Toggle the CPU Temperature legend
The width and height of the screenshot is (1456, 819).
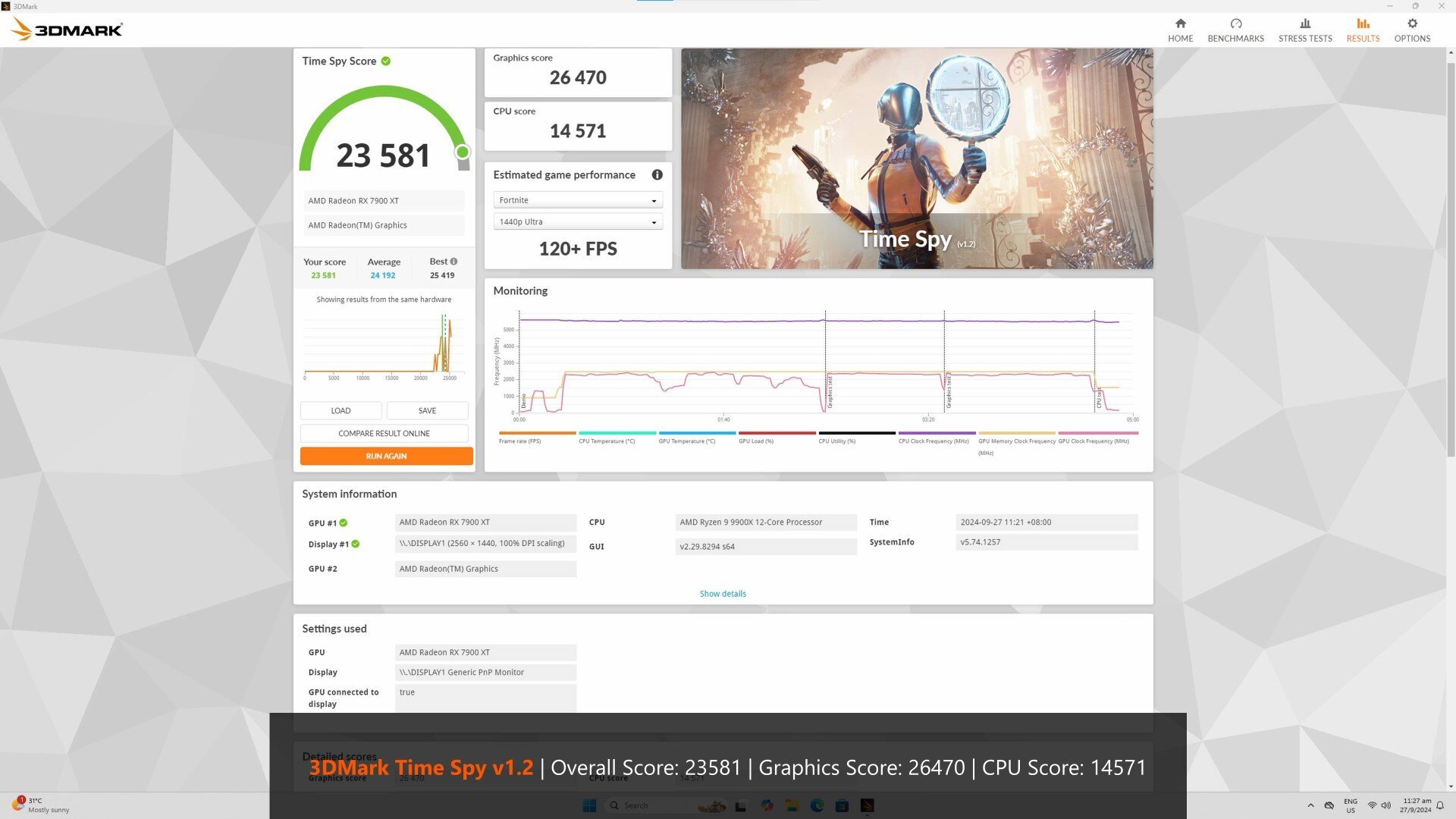[617, 438]
